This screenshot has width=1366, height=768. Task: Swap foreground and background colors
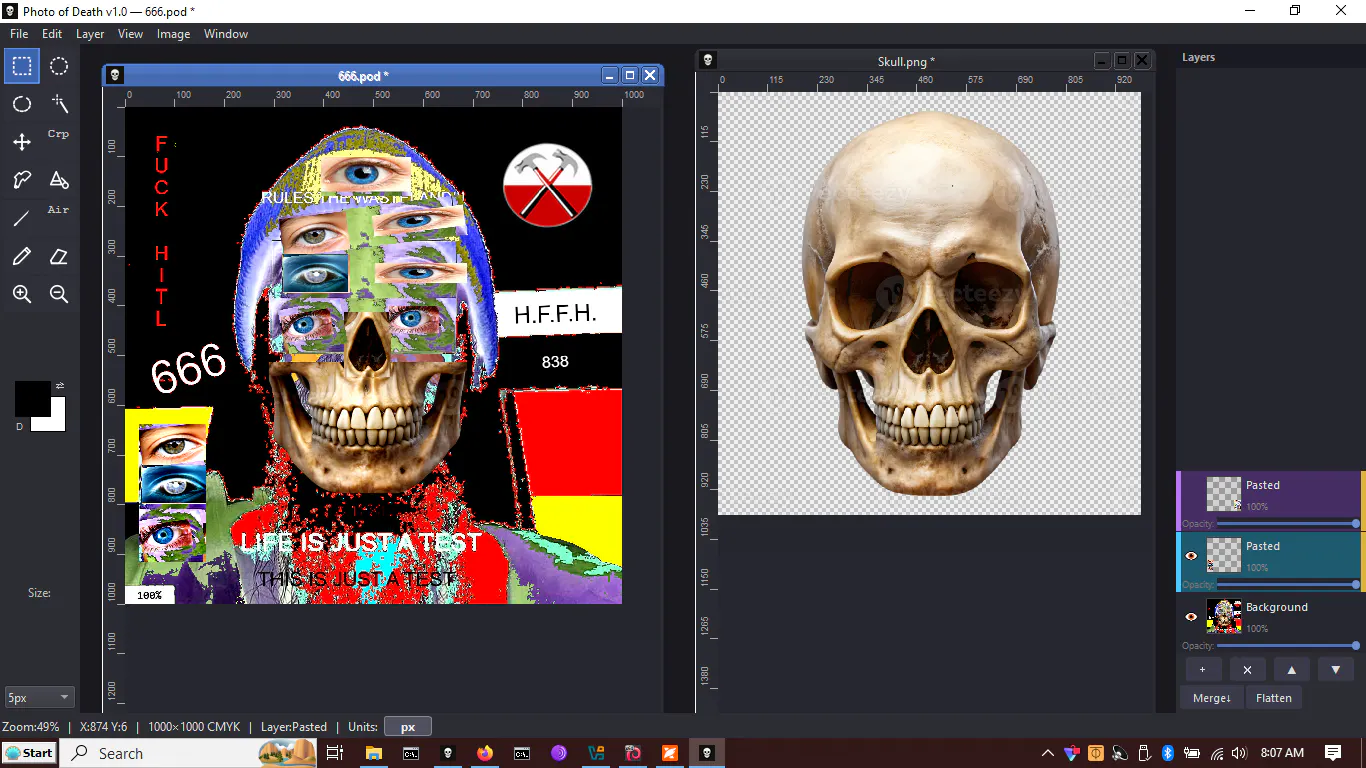(x=60, y=385)
